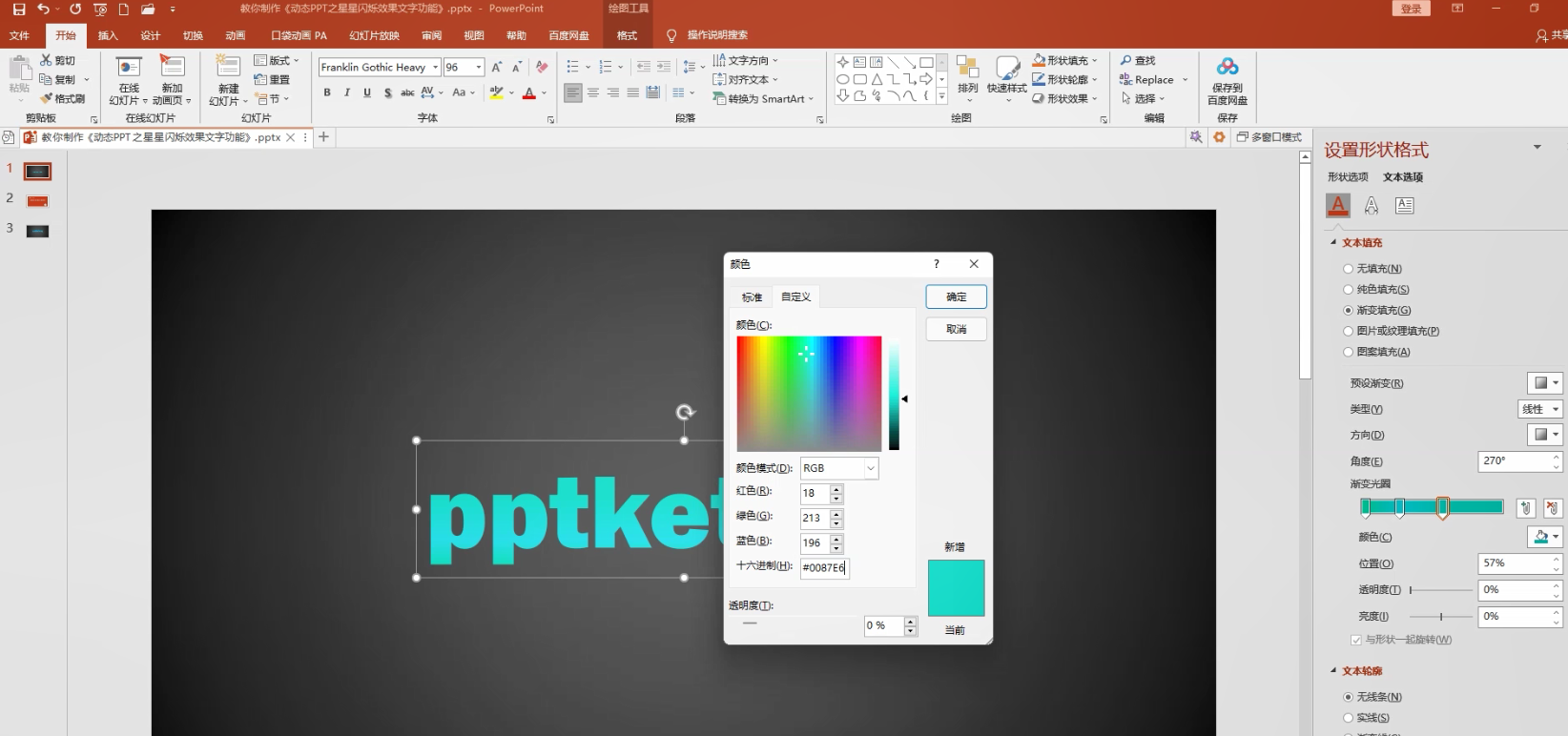Click the hexadecimal color input field

tap(825, 567)
